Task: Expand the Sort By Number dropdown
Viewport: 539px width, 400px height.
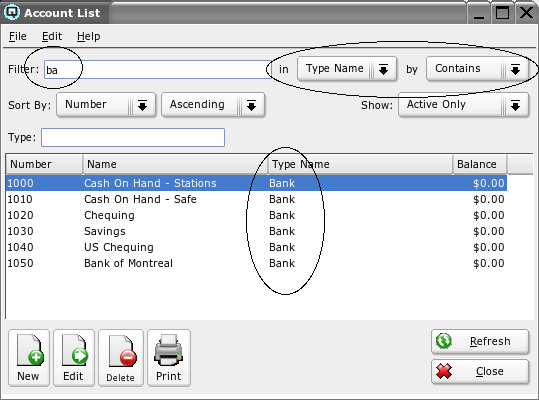Action: click(106, 105)
